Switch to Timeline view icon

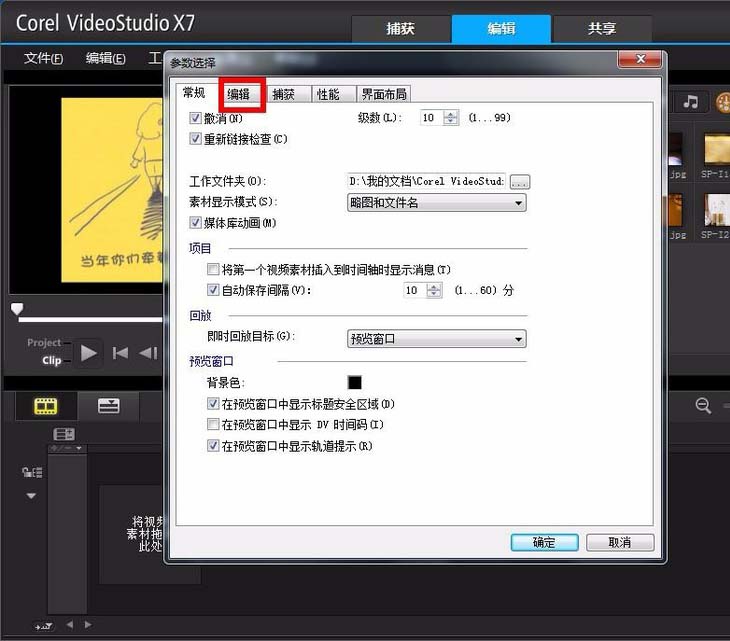[x=108, y=406]
